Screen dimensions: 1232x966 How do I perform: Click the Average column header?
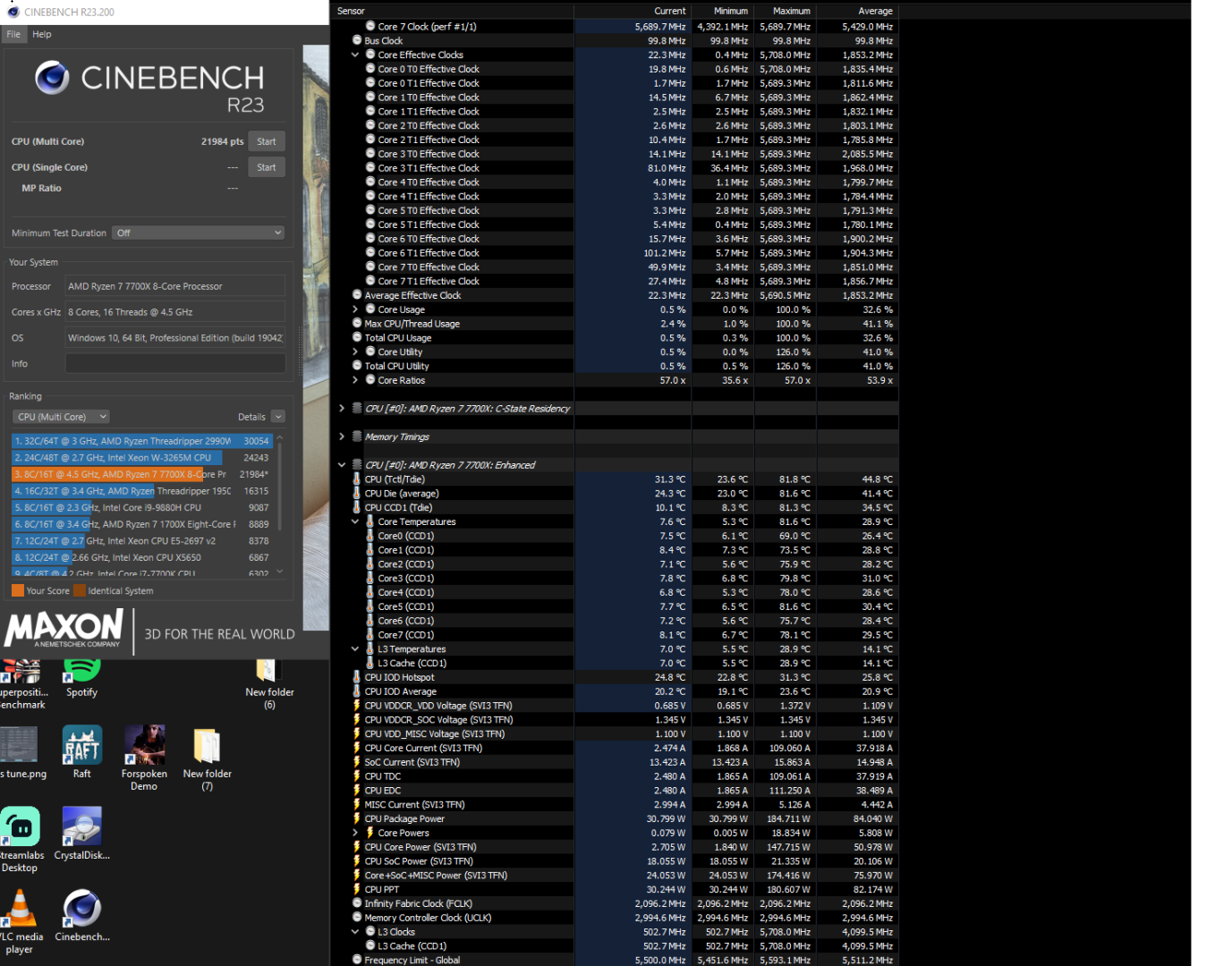click(857, 11)
